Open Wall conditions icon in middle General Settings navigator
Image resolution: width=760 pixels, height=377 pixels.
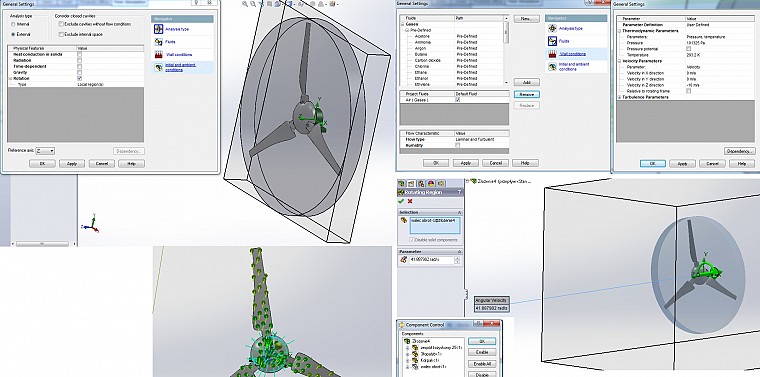[x=552, y=54]
